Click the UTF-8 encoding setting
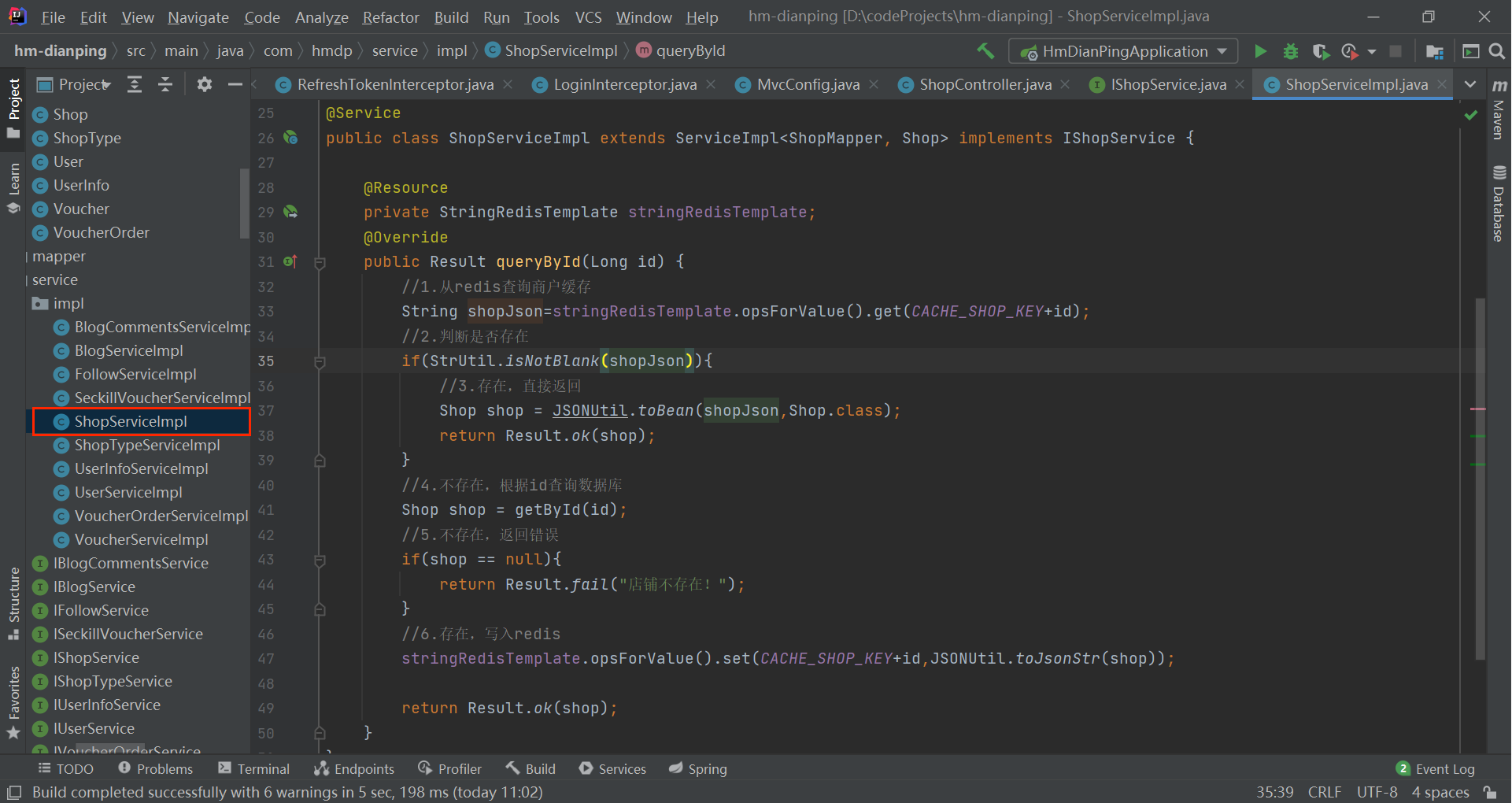 tap(1377, 792)
